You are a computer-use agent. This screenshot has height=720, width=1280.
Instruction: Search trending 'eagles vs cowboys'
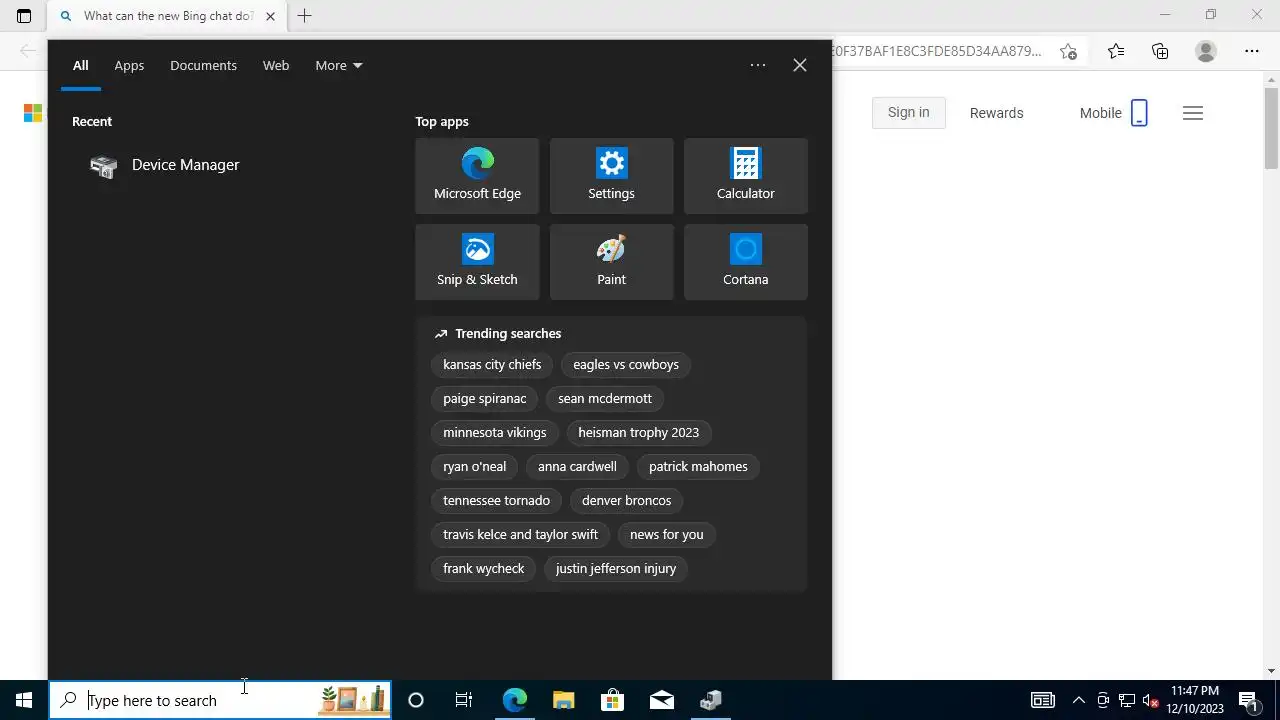pos(626,364)
